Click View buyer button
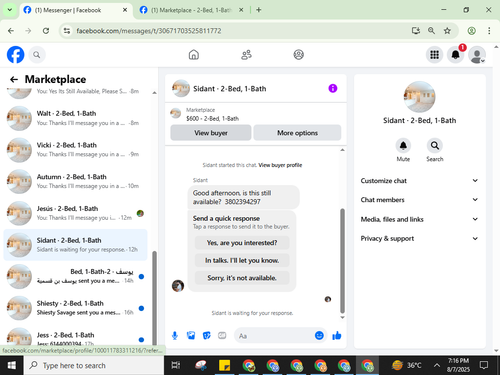The height and width of the screenshot is (375, 500). pyautogui.click(x=211, y=133)
